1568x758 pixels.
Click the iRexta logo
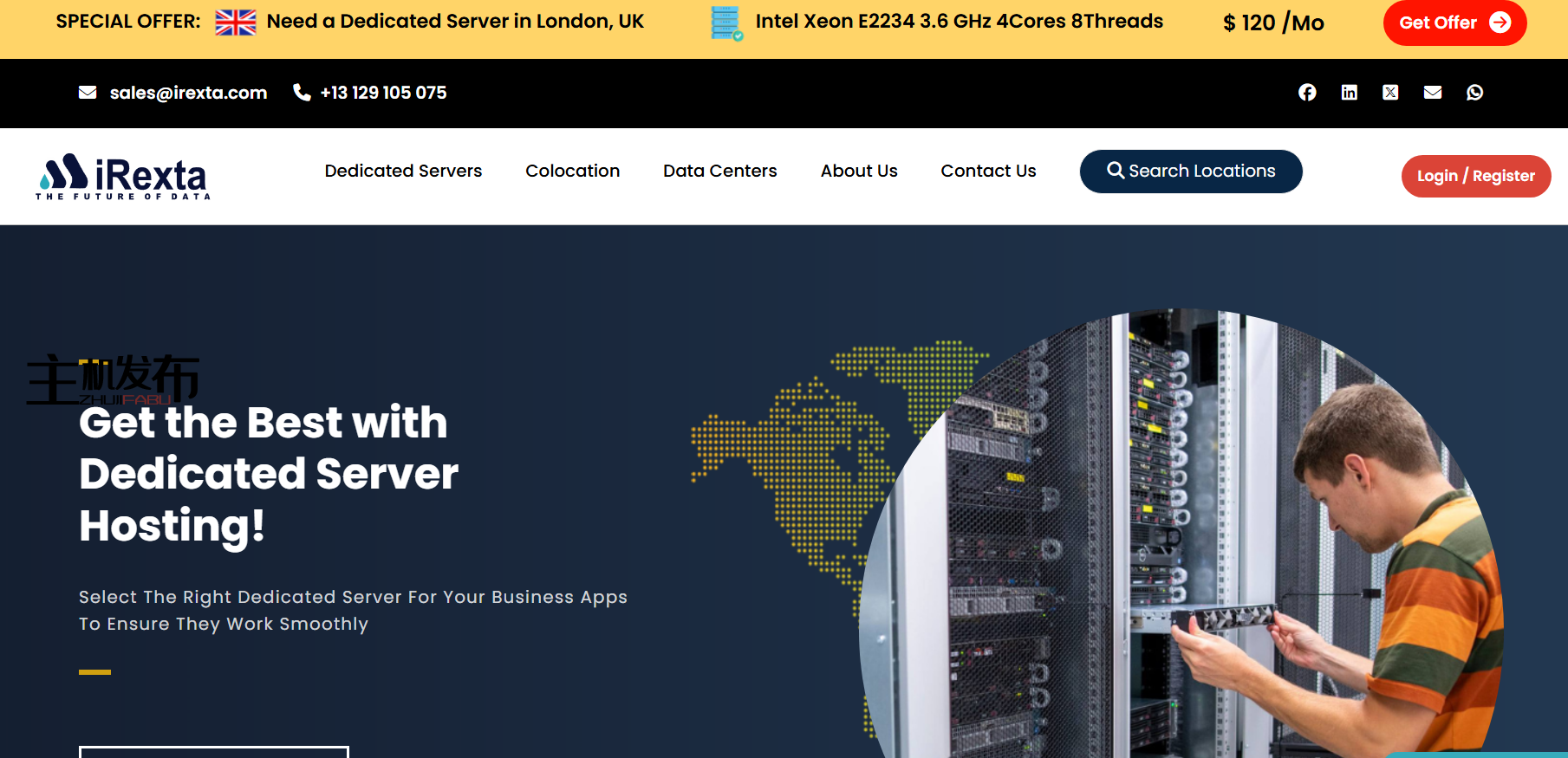(122, 177)
